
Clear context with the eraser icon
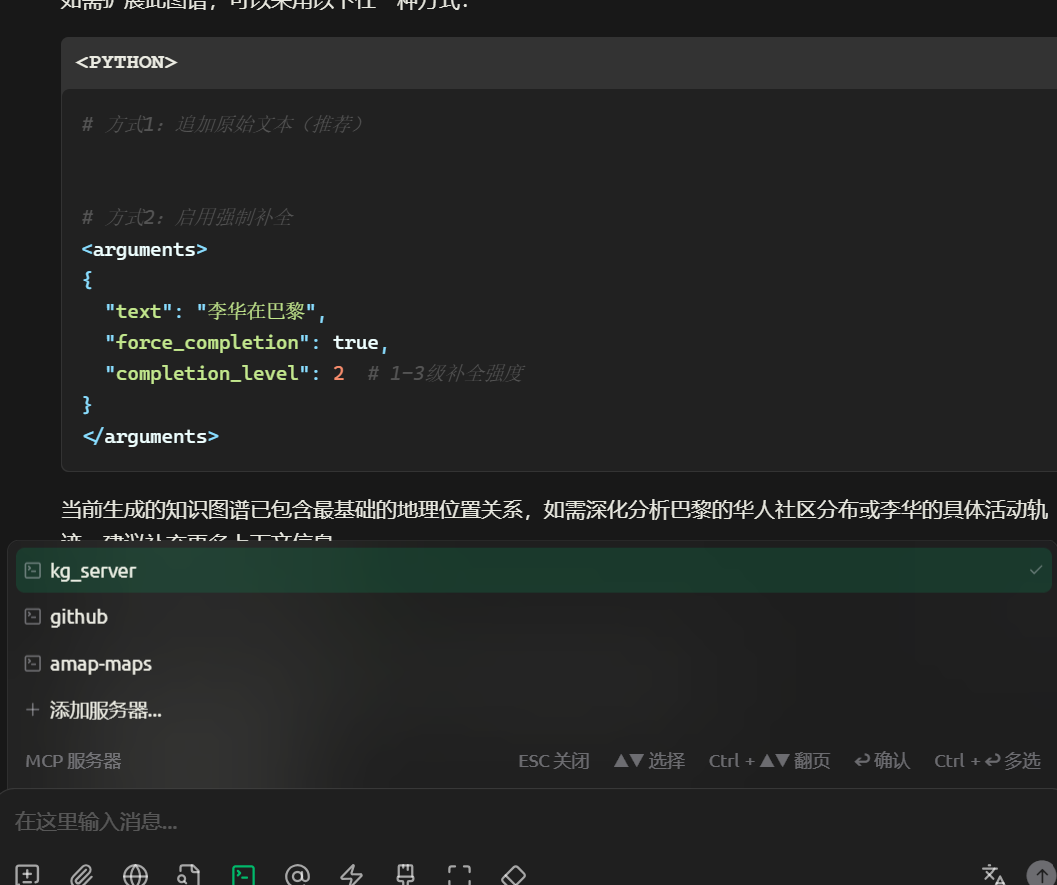pyautogui.click(x=513, y=874)
